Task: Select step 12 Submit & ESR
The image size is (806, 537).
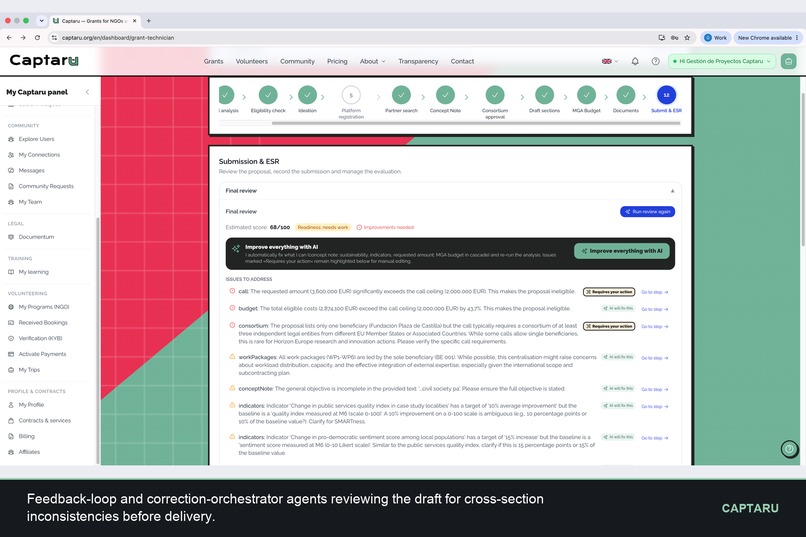Action: coord(666,95)
